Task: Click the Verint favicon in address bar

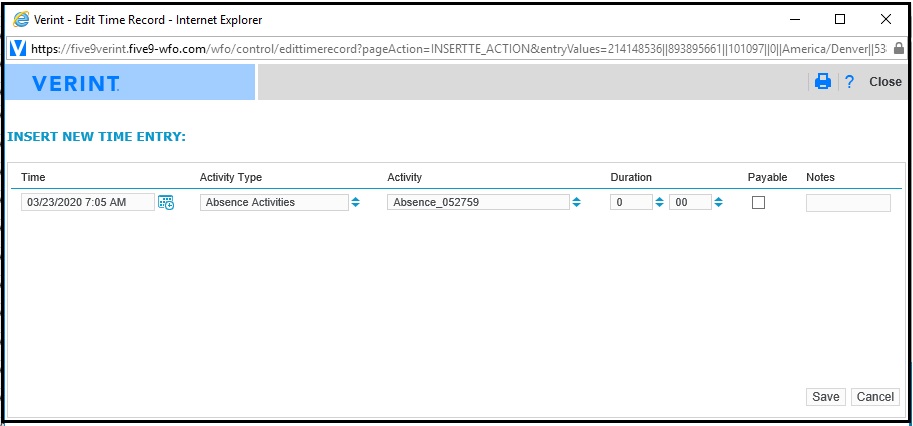Action: click(x=18, y=49)
